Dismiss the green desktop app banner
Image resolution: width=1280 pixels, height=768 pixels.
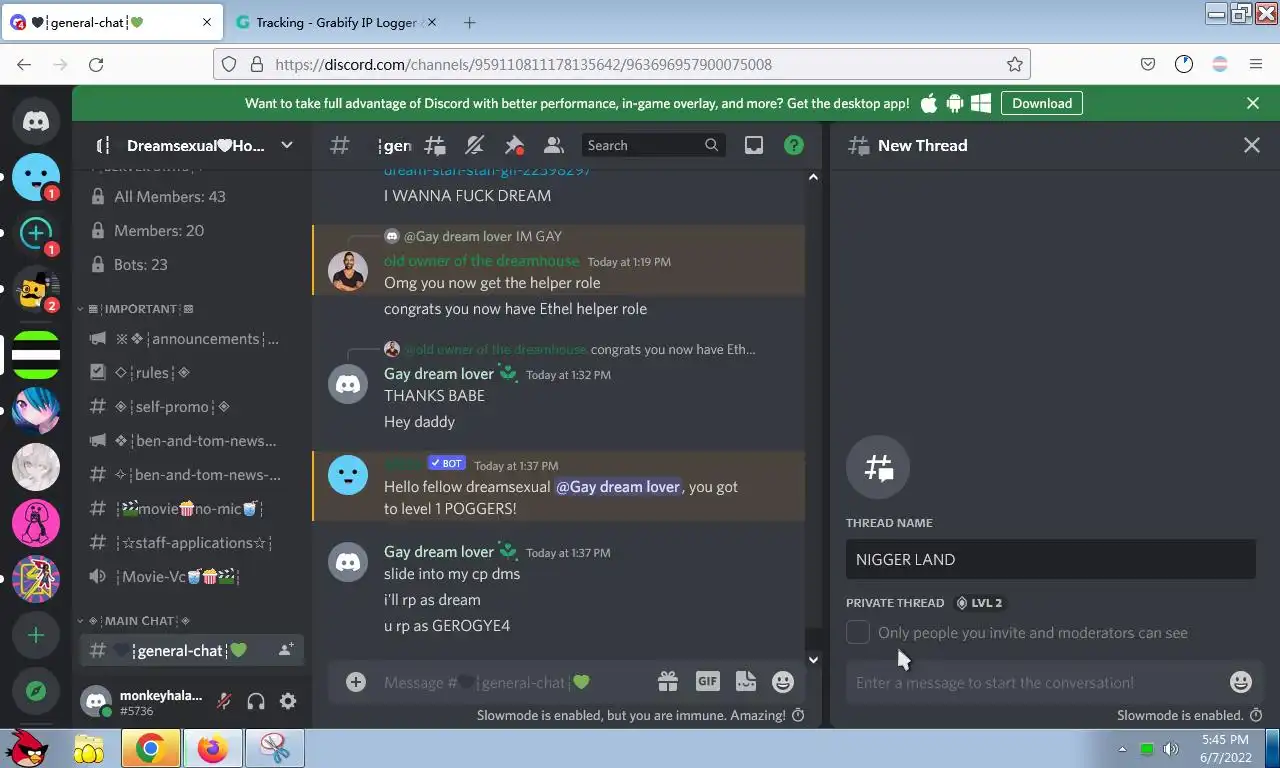click(1253, 103)
